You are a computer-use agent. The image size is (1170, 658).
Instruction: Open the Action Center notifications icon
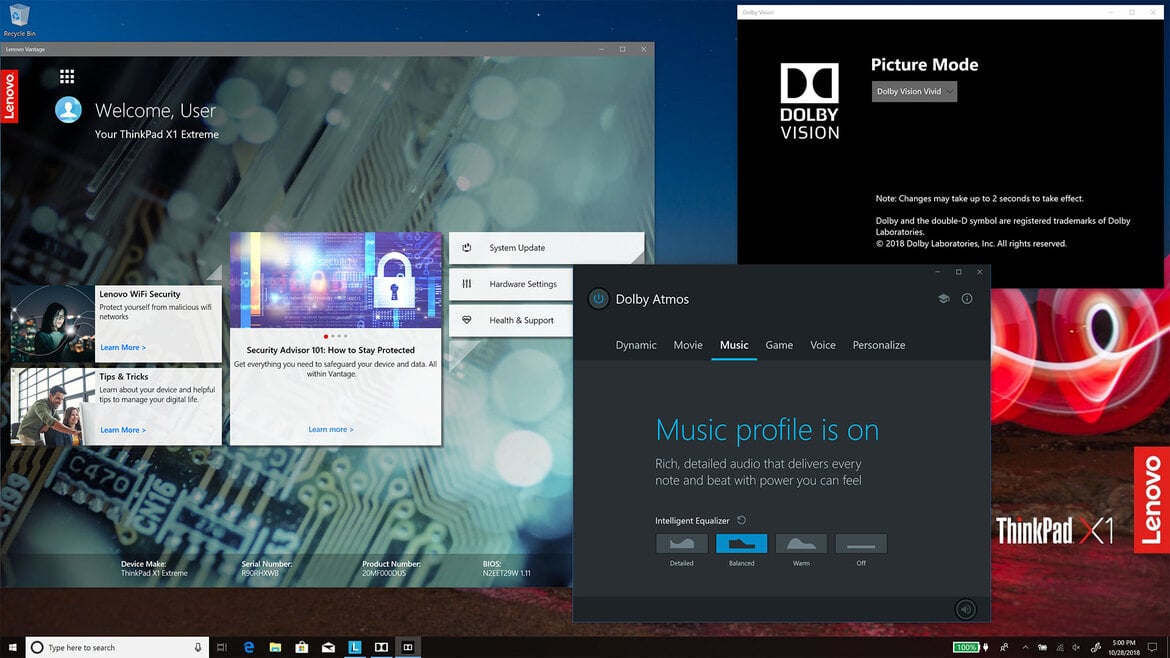tap(1153, 647)
